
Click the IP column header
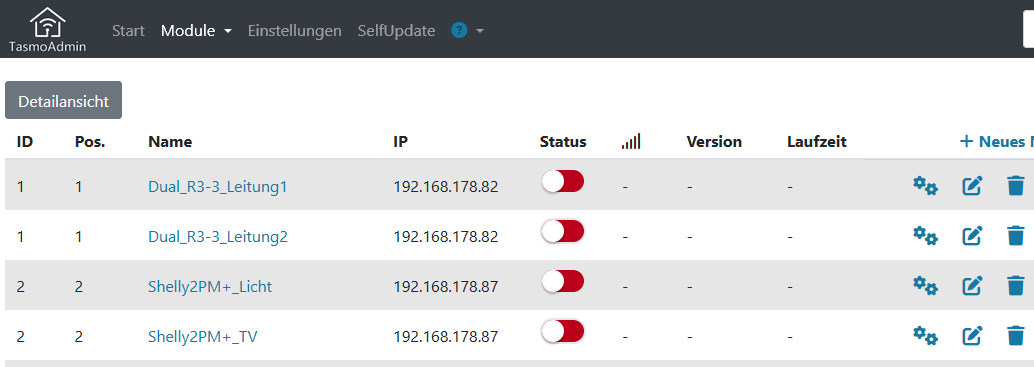[400, 142]
